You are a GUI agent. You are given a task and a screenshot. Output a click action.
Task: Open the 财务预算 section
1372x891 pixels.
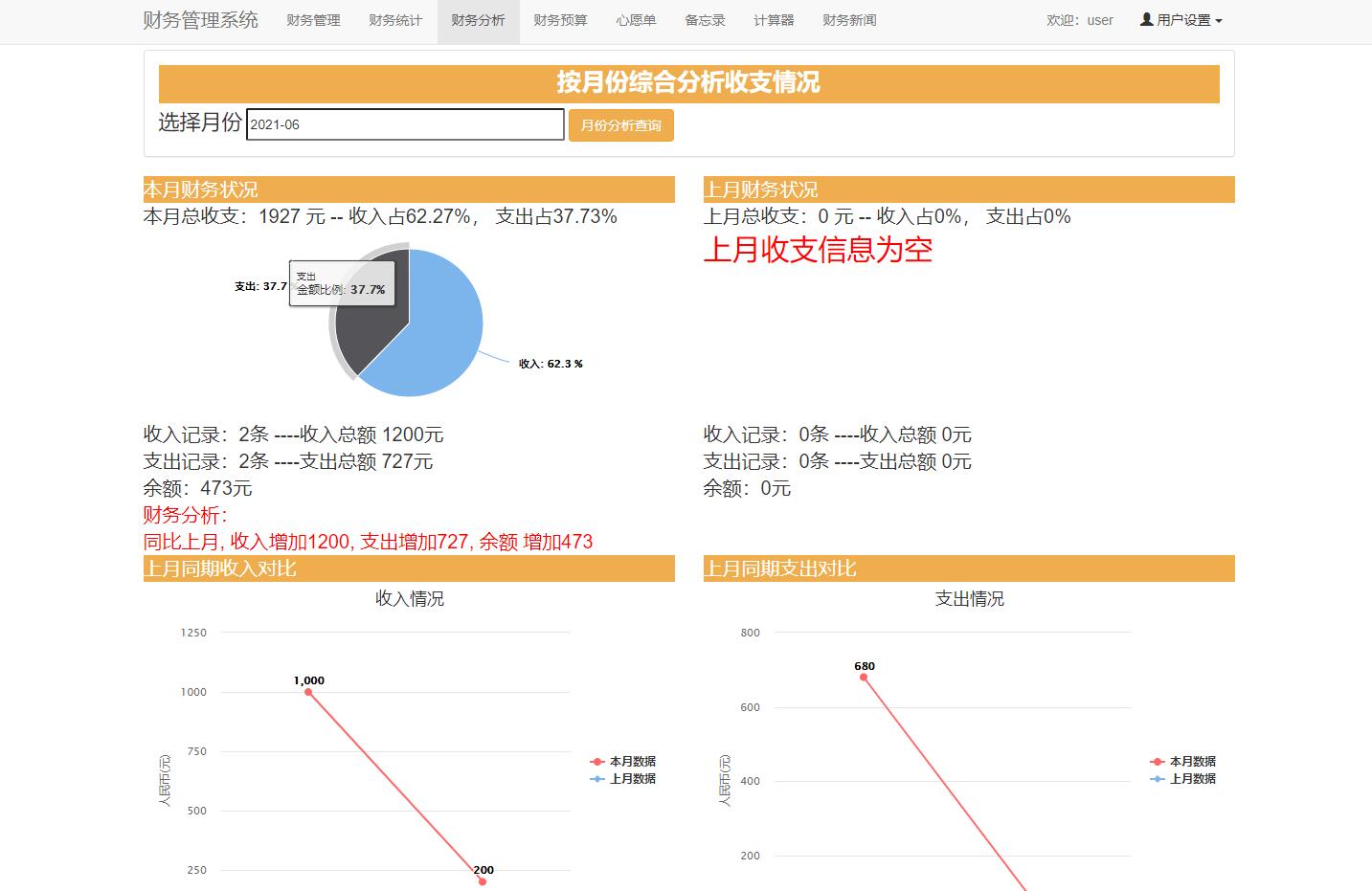560,20
